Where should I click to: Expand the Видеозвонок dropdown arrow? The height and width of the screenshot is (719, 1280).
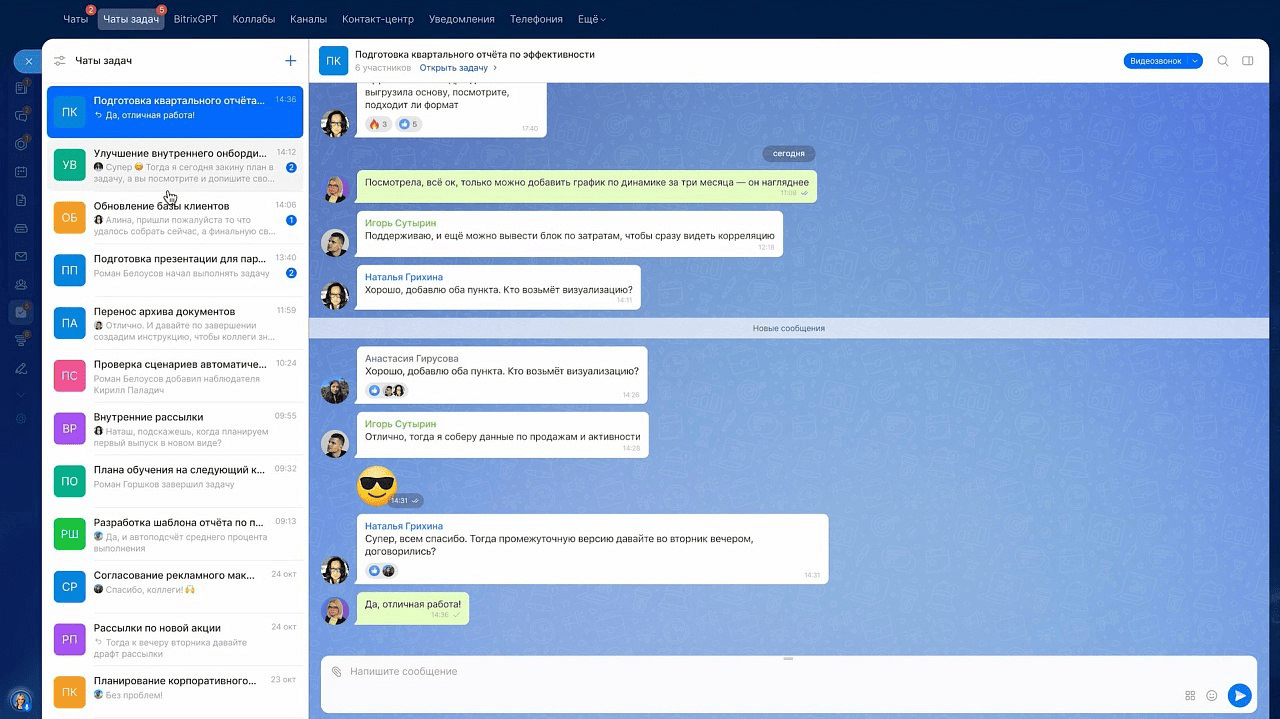pos(1195,61)
